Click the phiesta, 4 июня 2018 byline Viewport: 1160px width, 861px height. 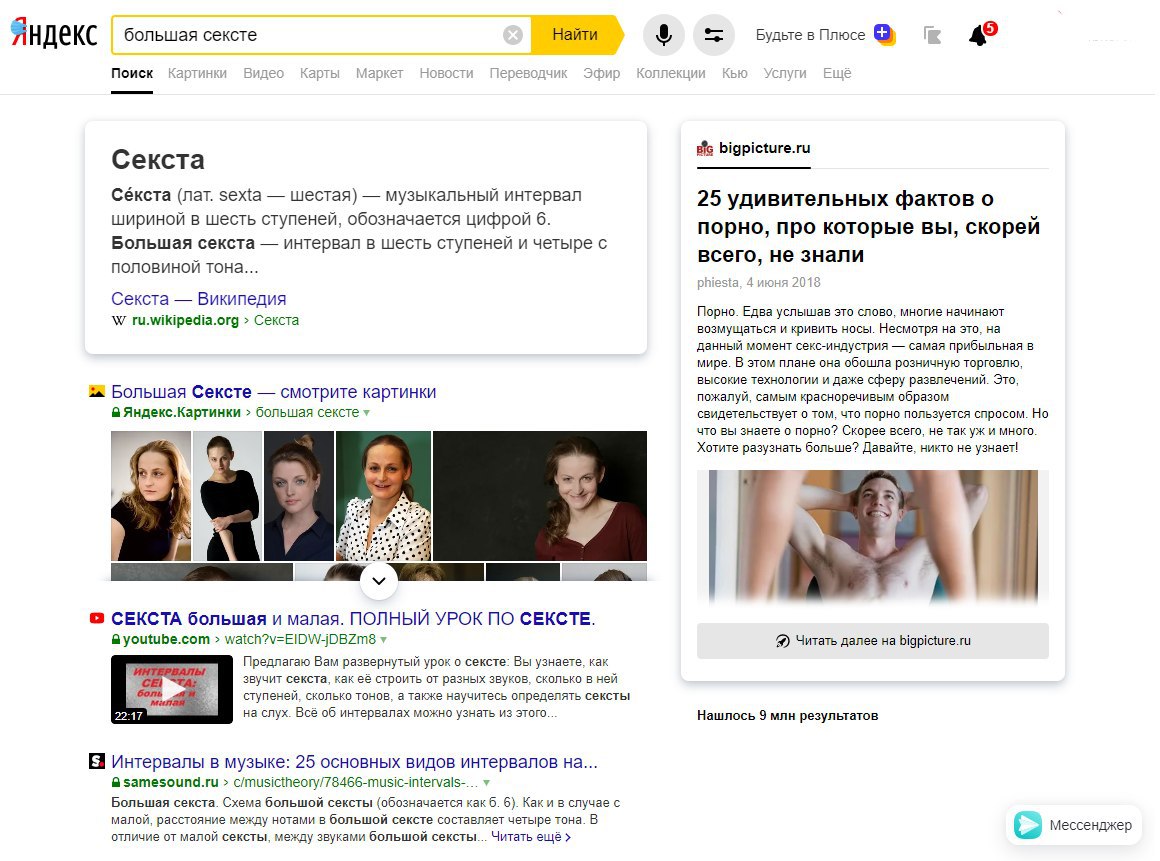coord(758,283)
